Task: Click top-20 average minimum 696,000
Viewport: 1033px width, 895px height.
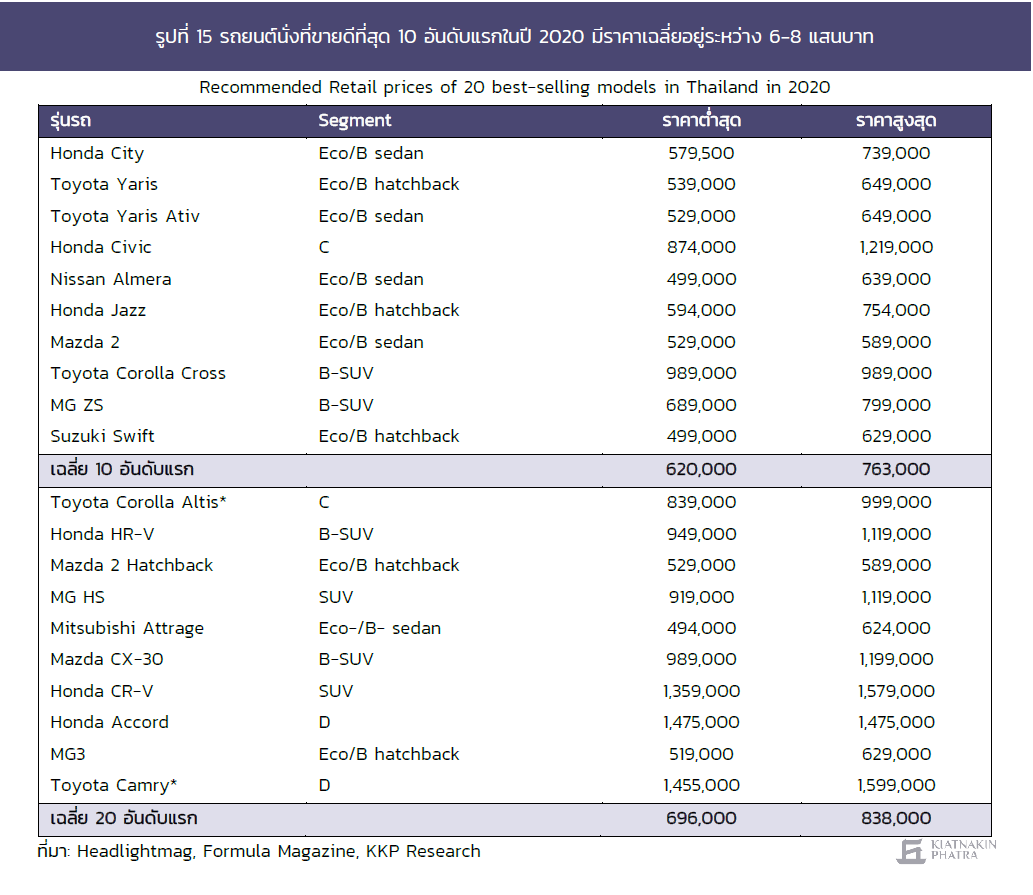Action: 701,819
